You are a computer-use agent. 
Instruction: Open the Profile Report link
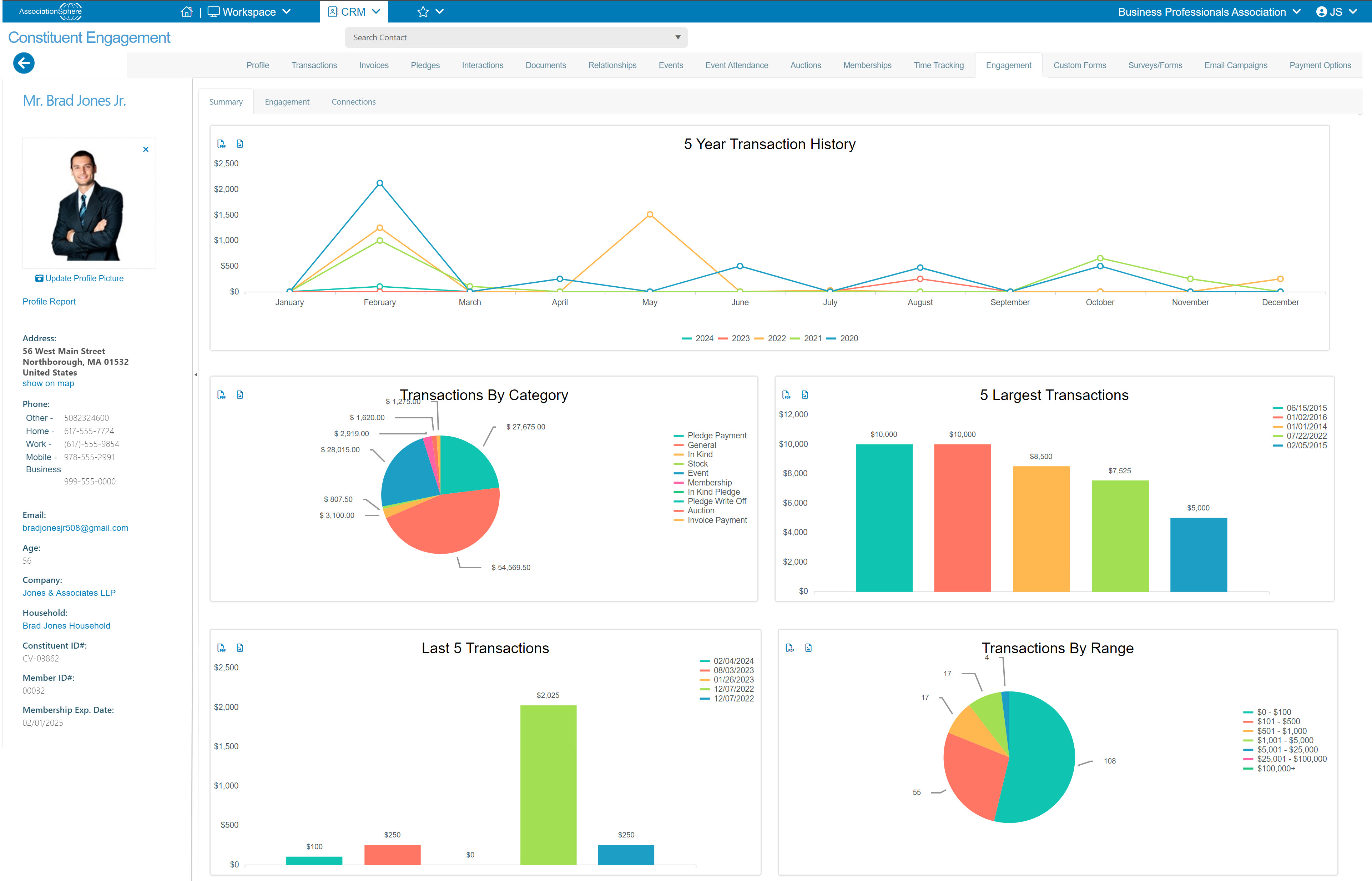tap(49, 302)
